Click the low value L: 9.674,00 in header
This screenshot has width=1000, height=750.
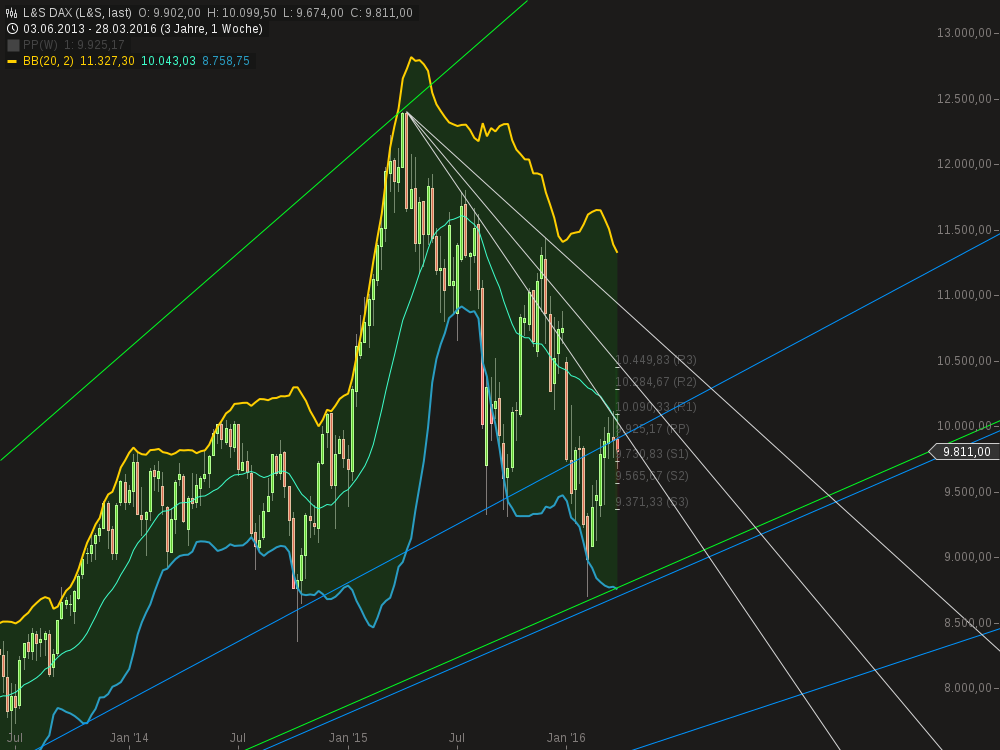[x=313, y=13]
